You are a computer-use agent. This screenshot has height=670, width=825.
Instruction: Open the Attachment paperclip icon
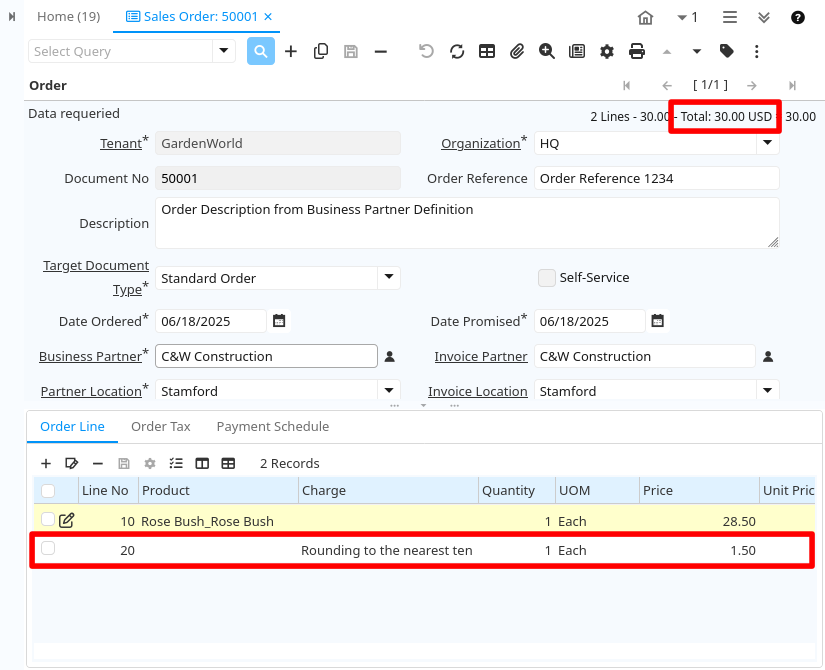click(x=517, y=51)
